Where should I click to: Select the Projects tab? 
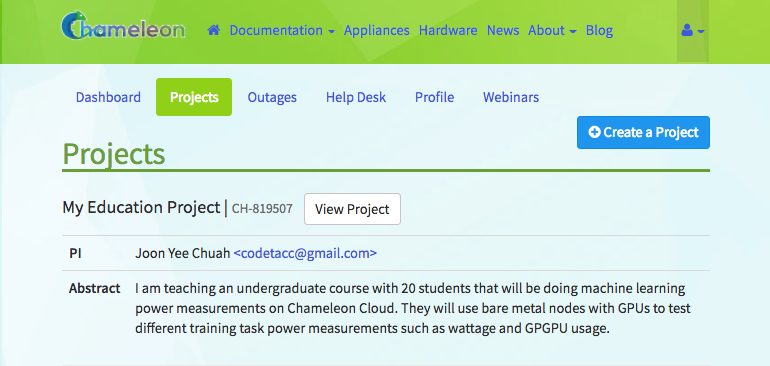pos(194,97)
